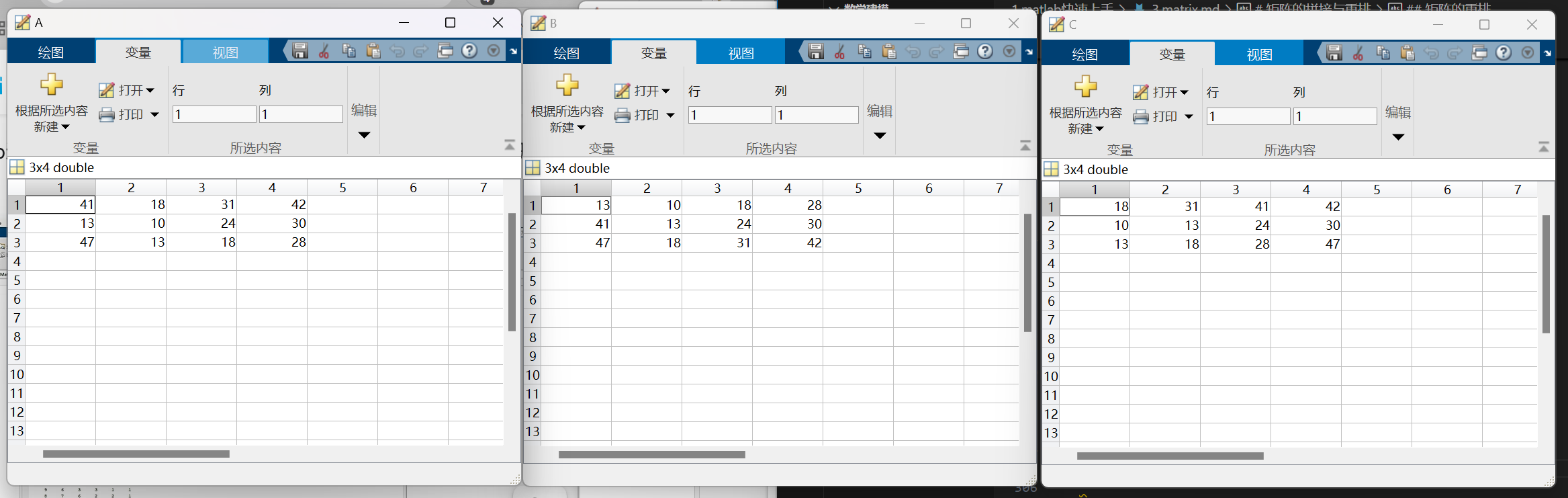Click the Switch Windows icon in window C
This screenshot has width=1568, height=498.
pyautogui.click(x=1479, y=53)
